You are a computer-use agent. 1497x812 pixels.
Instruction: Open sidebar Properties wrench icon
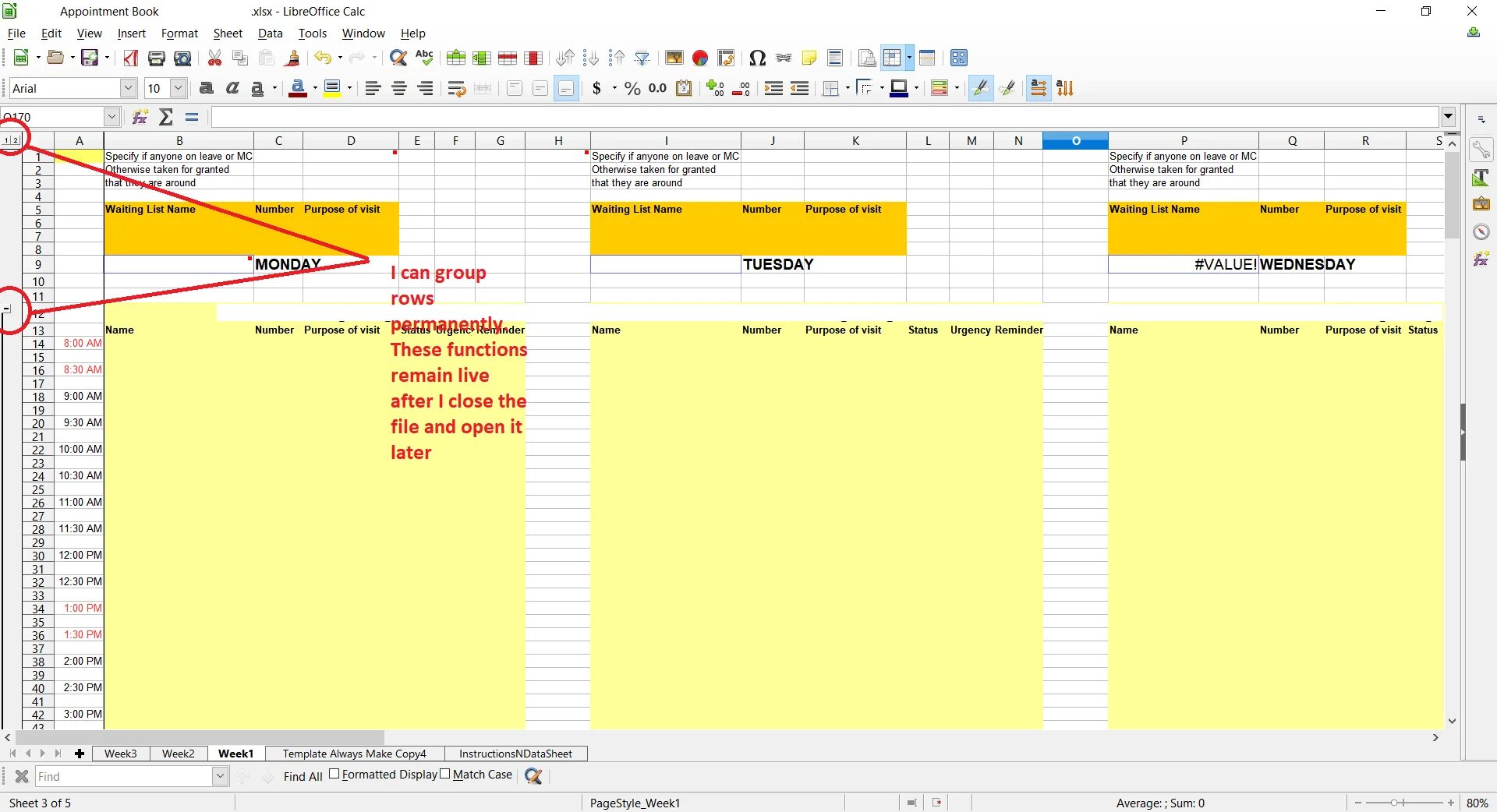[1481, 150]
